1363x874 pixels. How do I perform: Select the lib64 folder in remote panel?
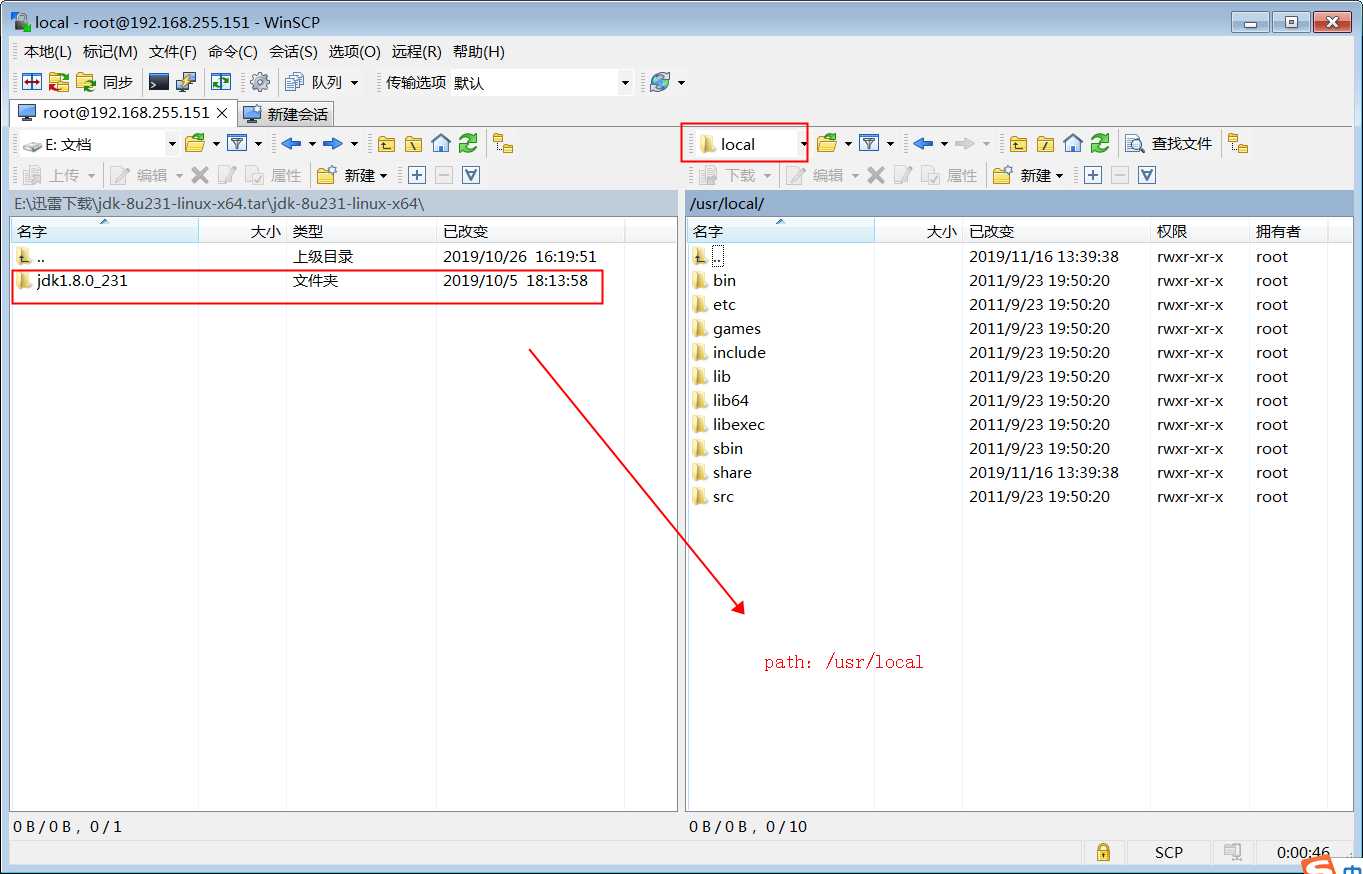pos(731,401)
